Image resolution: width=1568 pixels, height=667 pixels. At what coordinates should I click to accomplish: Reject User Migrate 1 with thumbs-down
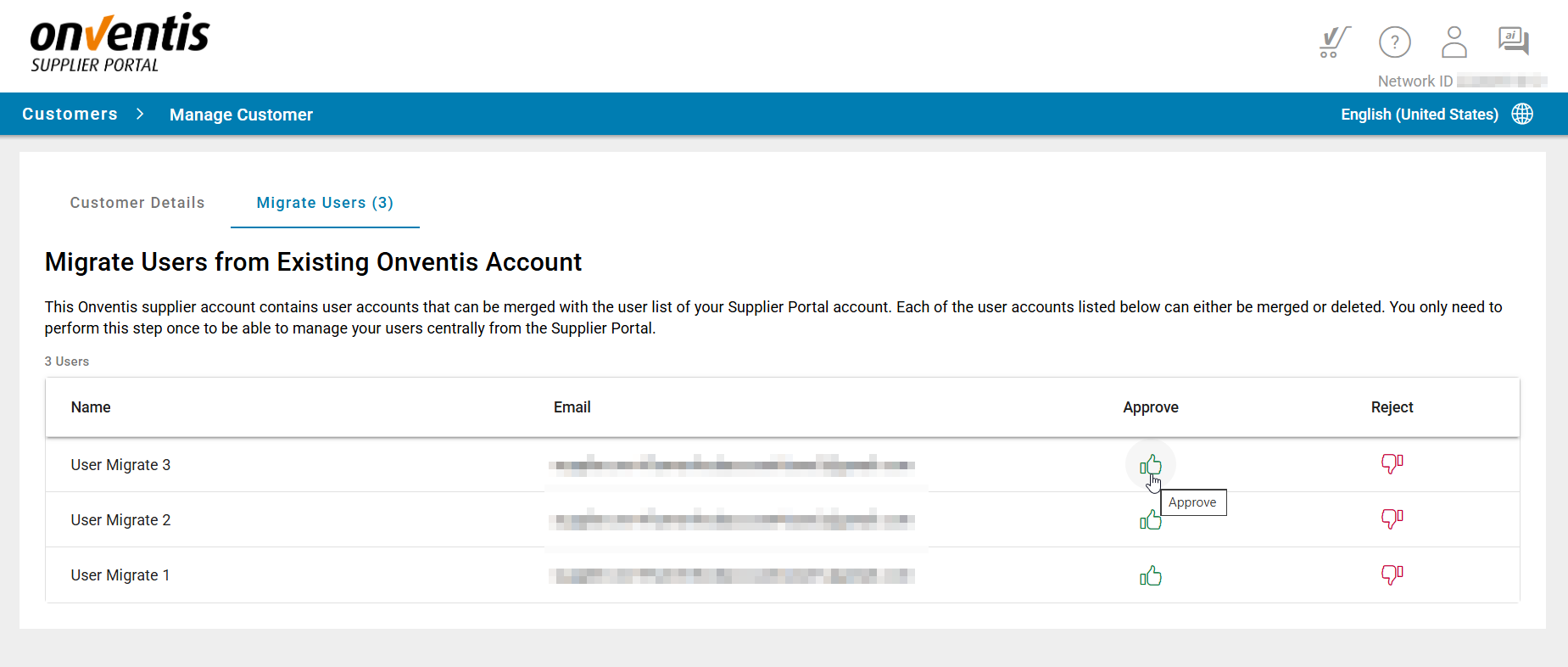click(1392, 575)
